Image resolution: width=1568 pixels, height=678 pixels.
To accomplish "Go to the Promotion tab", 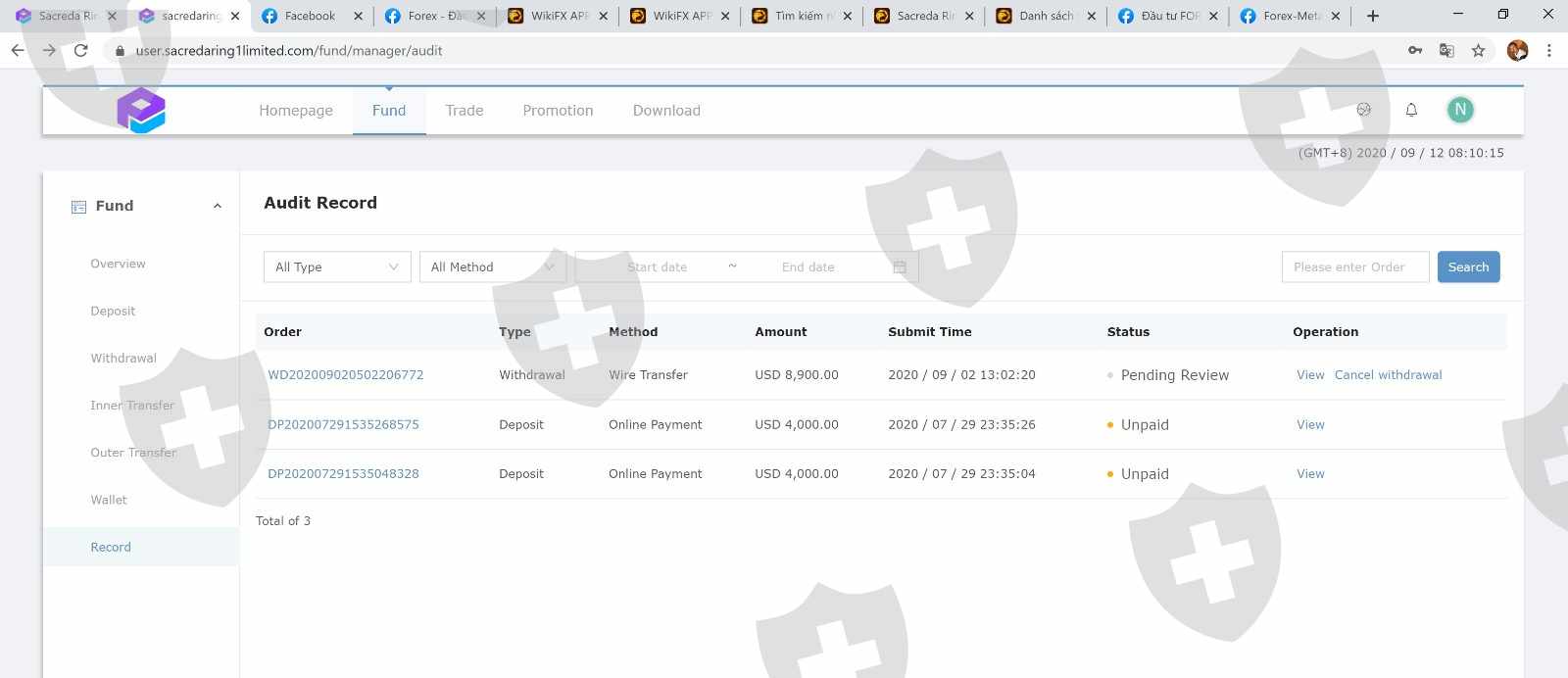I will pos(558,111).
